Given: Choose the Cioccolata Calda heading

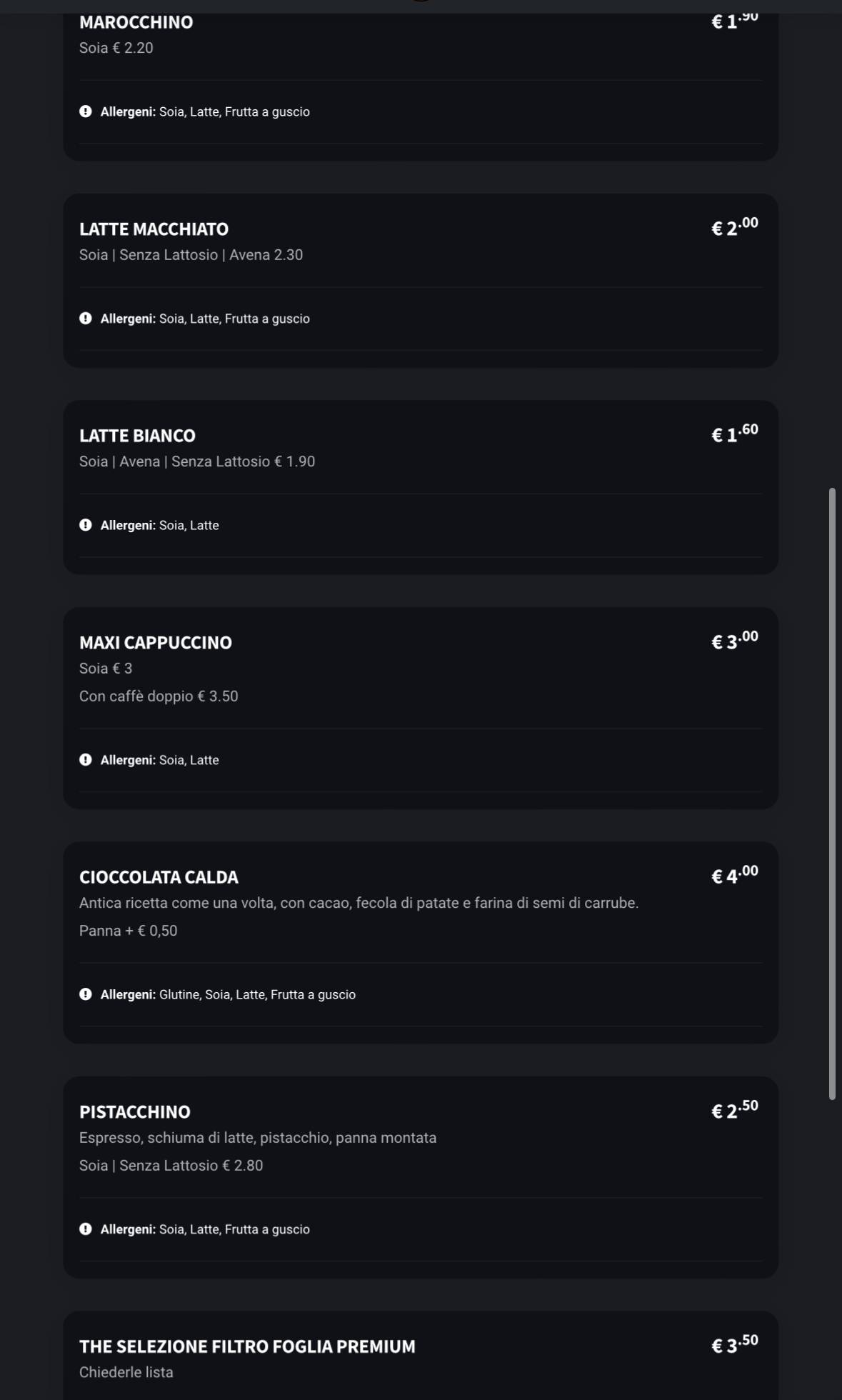Looking at the screenshot, I should (159, 877).
